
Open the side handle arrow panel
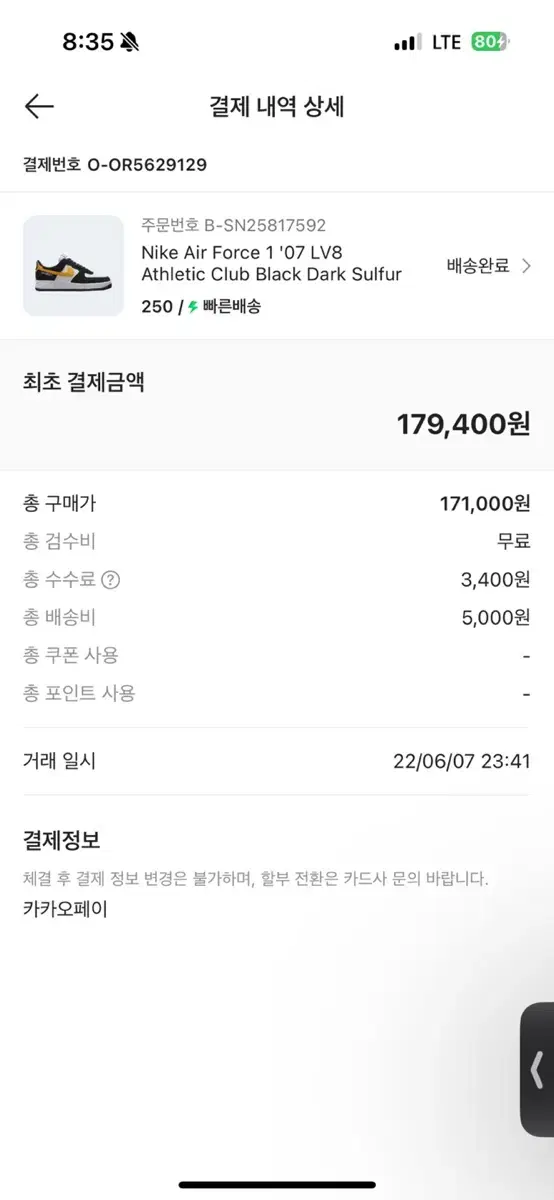point(537,1069)
